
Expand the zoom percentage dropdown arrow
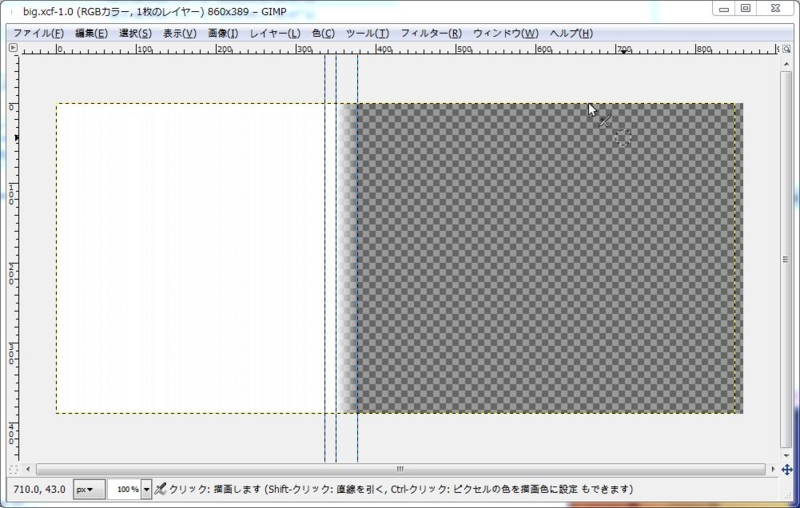[146, 489]
